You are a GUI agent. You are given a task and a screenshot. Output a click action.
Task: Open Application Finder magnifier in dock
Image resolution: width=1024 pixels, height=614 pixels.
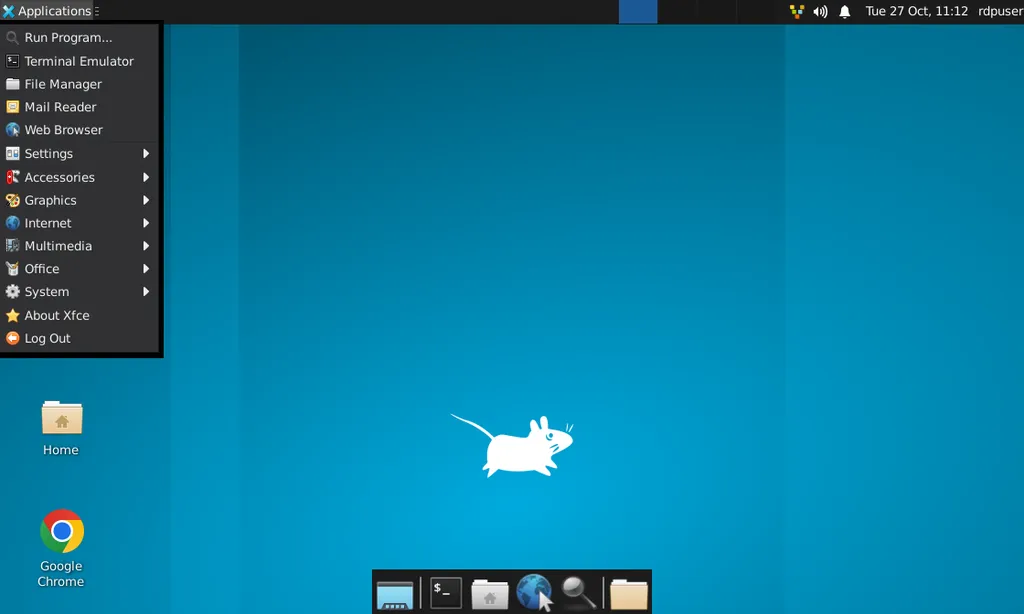click(x=578, y=593)
